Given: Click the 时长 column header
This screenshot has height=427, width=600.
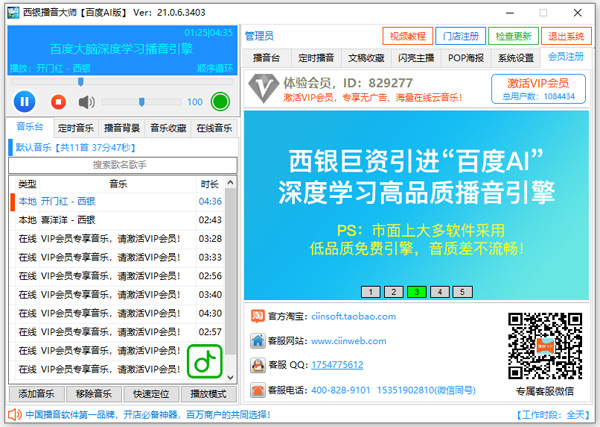Looking at the screenshot, I should (210, 184).
